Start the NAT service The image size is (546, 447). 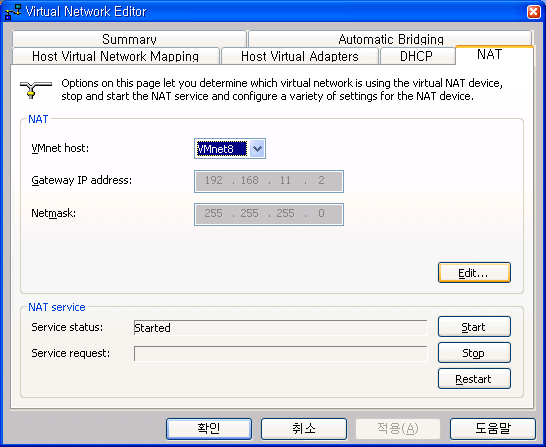[x=474, y=327]
